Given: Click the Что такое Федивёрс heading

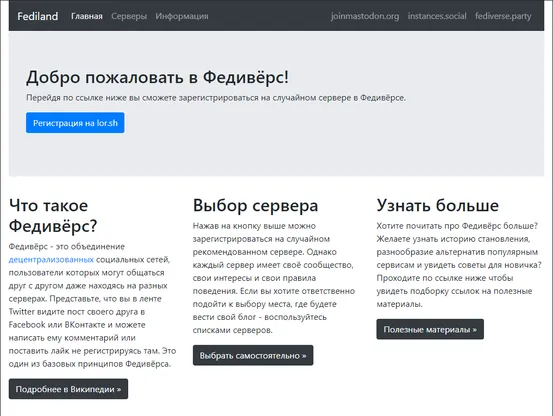Looking at the screenshot, I should [x=53, y=215].
